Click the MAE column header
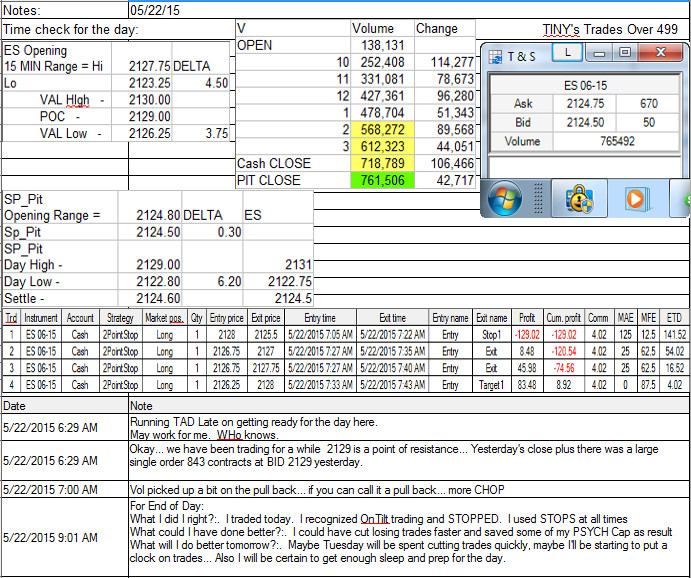 (x=625, y=318)
